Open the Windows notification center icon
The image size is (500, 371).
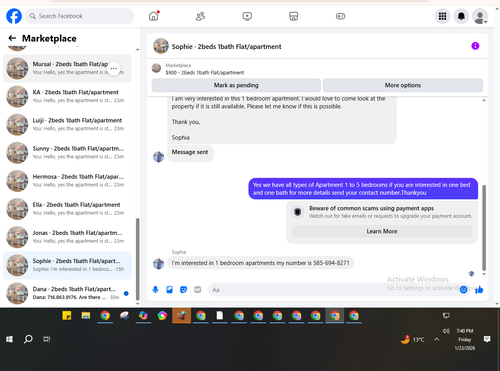pyautogui.click(x=487, y=339)
